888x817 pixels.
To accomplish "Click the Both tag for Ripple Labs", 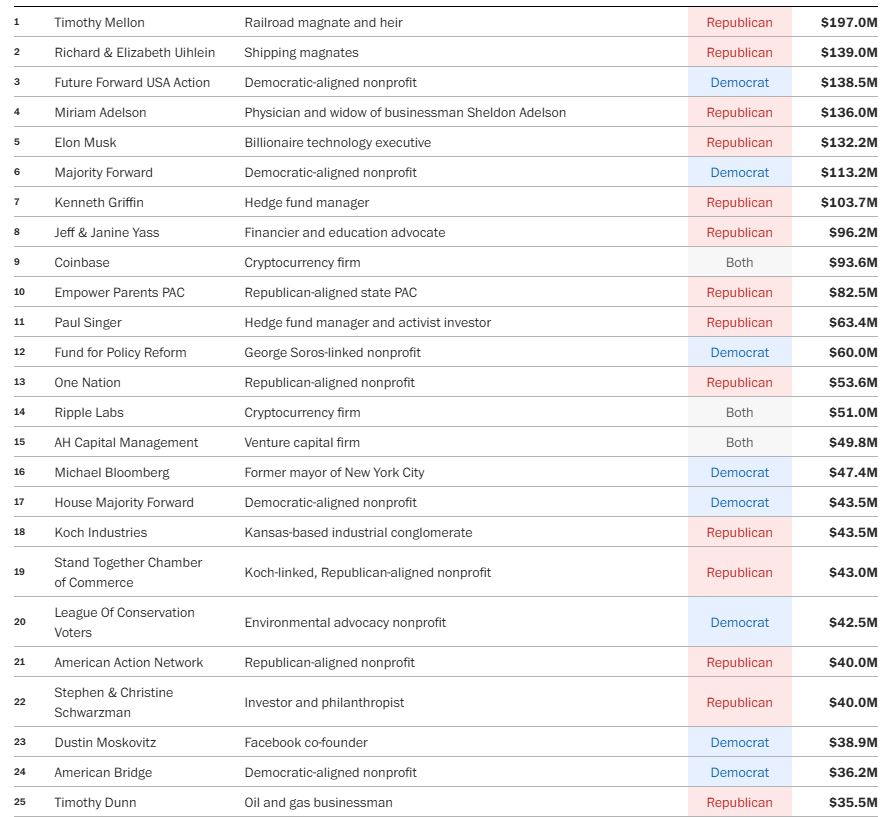I will pyautogui.click(x=739, y=412).
